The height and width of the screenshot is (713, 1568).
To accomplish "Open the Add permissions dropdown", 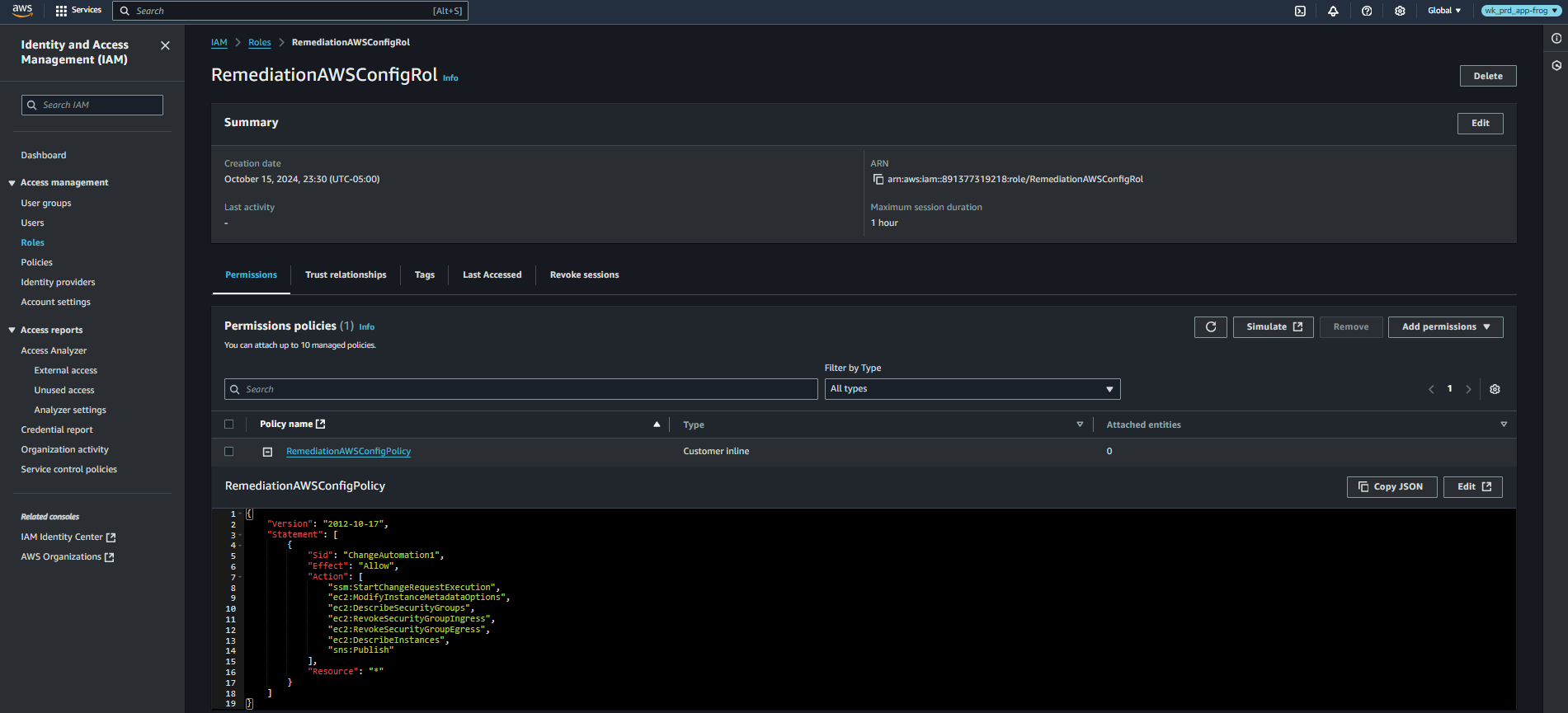I will (x=1445, y=327).
